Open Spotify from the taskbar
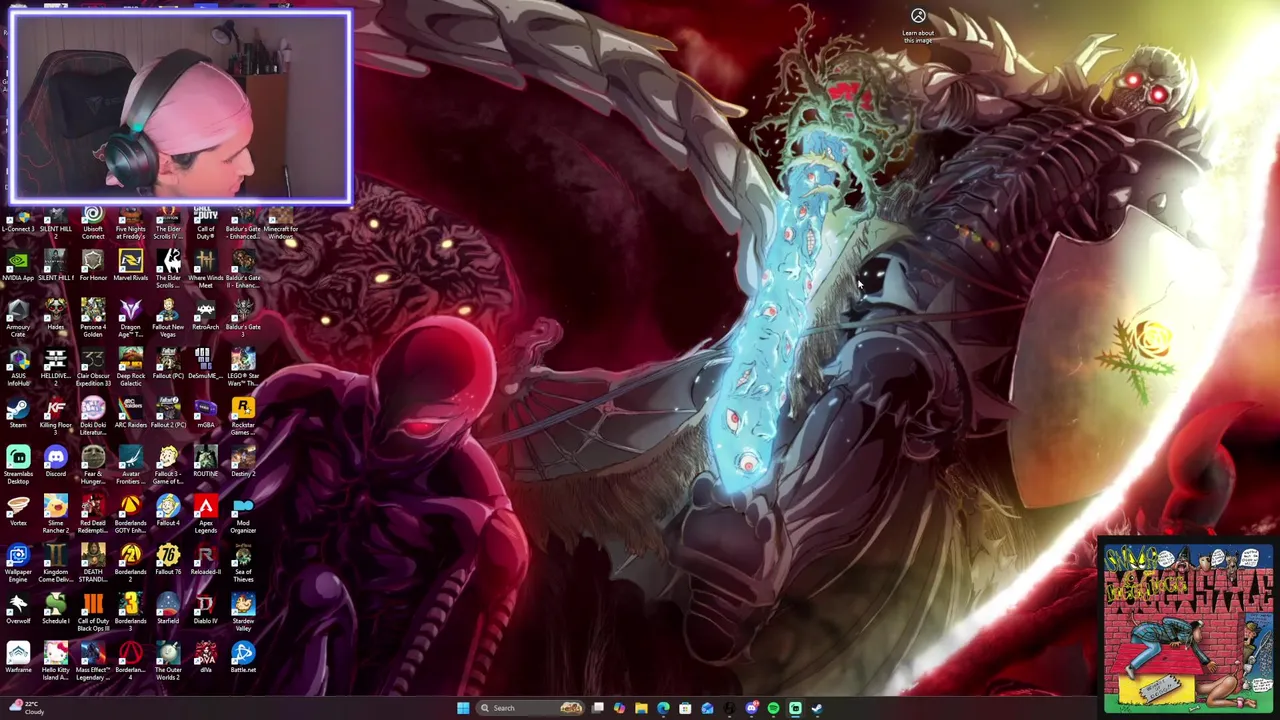Image resolution: width=1280 pixels, height=720 pixels. (773, 708)
